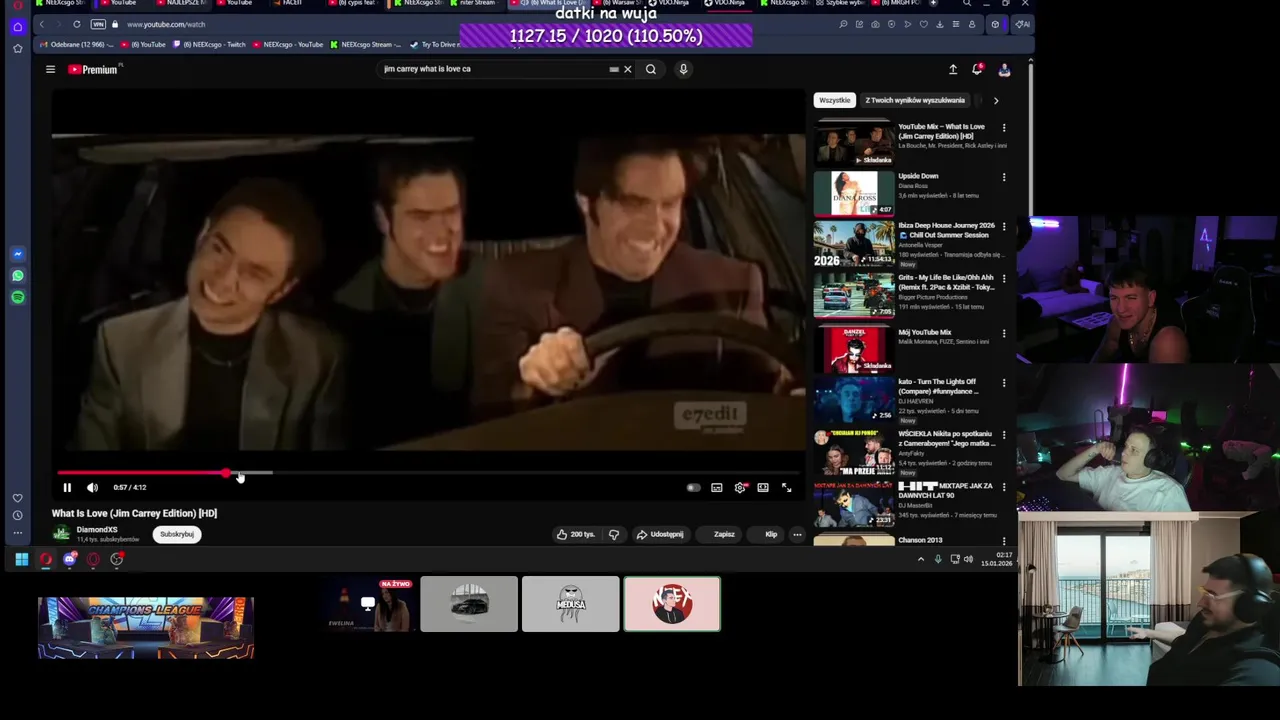
Task: Mute the video via the speaker icon
Action: [92, 487]
